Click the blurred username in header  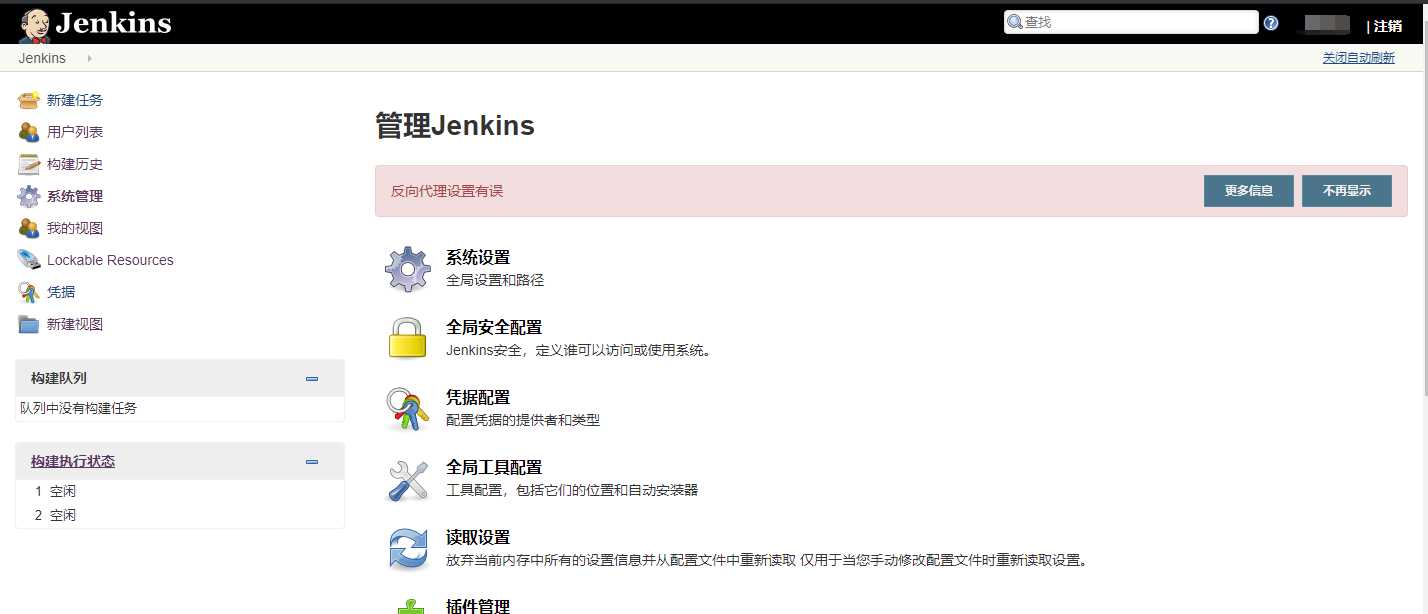point(1328,25)
